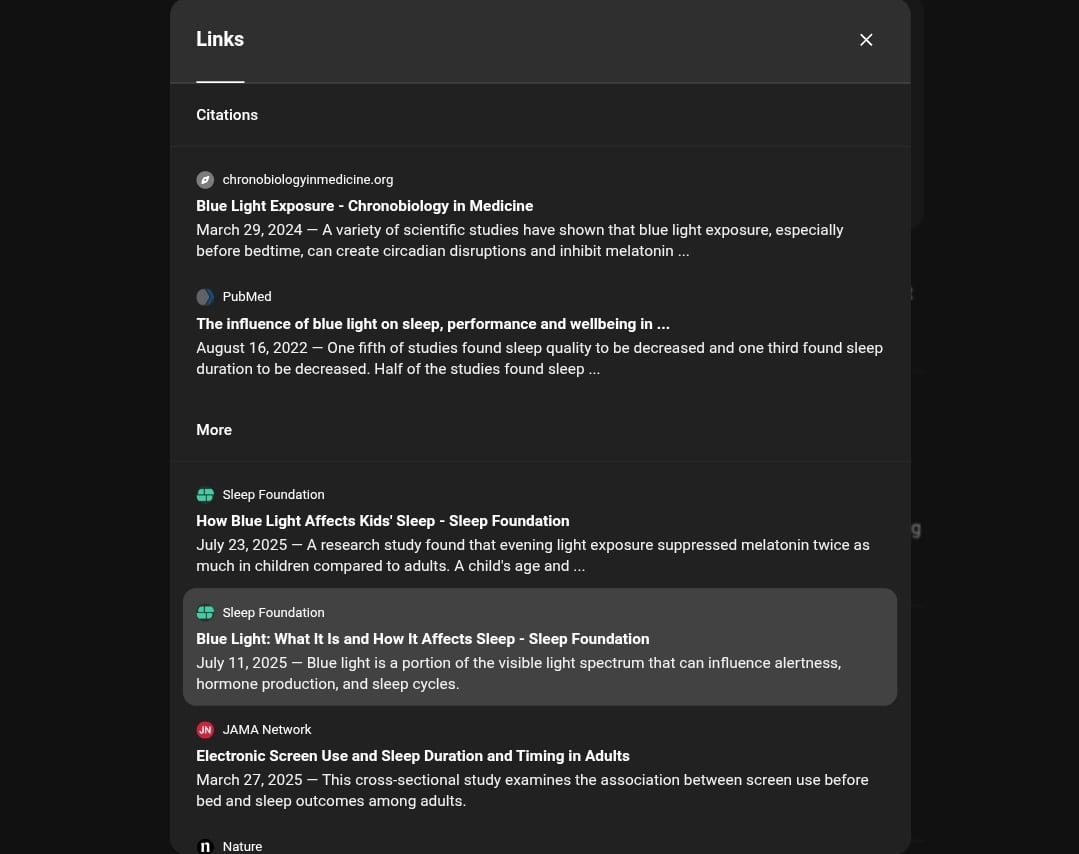Open Electronic Screen Use and Sleep Duration article
1079x854 pixels.
pos(413,756)
